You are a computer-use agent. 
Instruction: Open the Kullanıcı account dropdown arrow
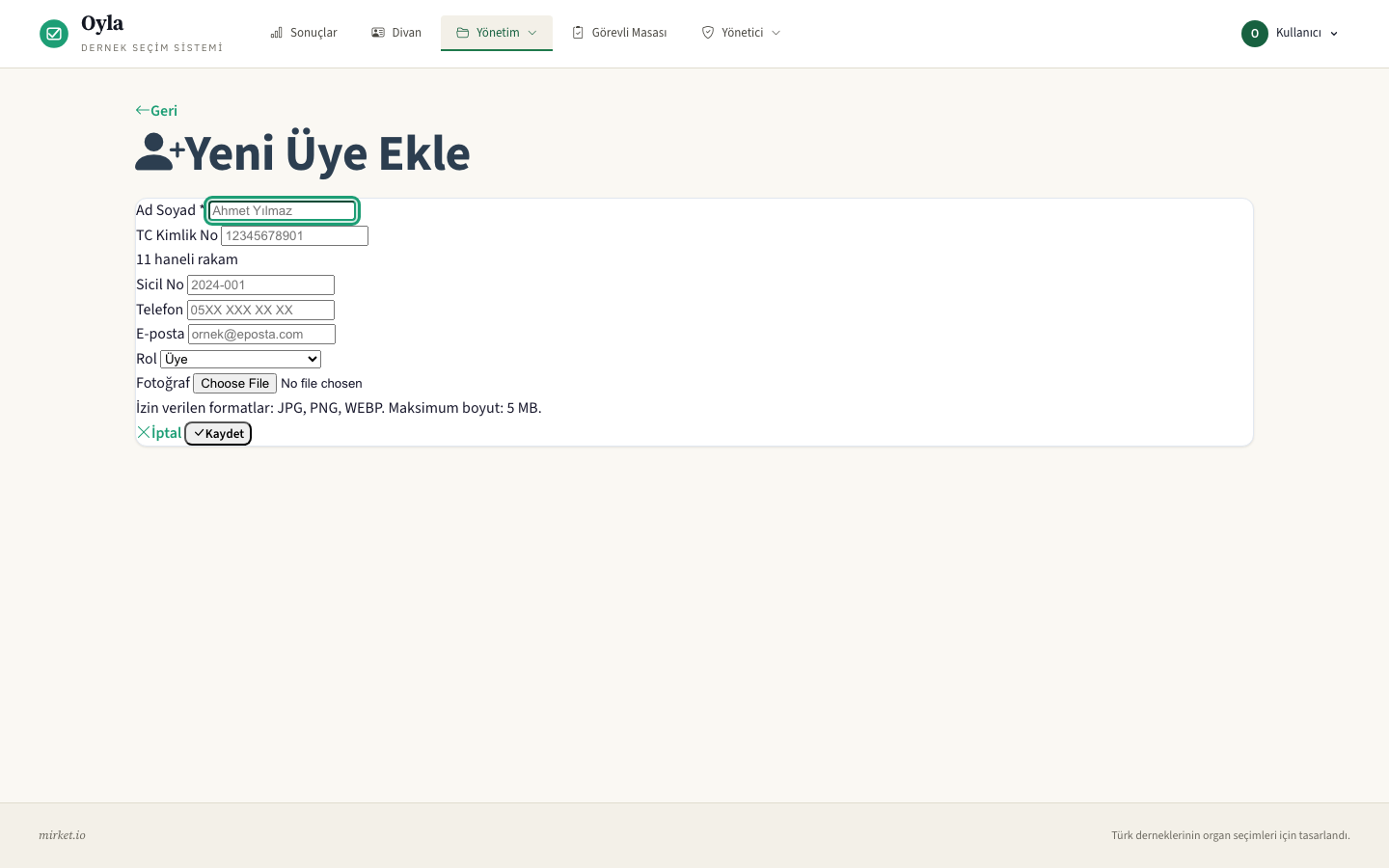point(1334,34)
